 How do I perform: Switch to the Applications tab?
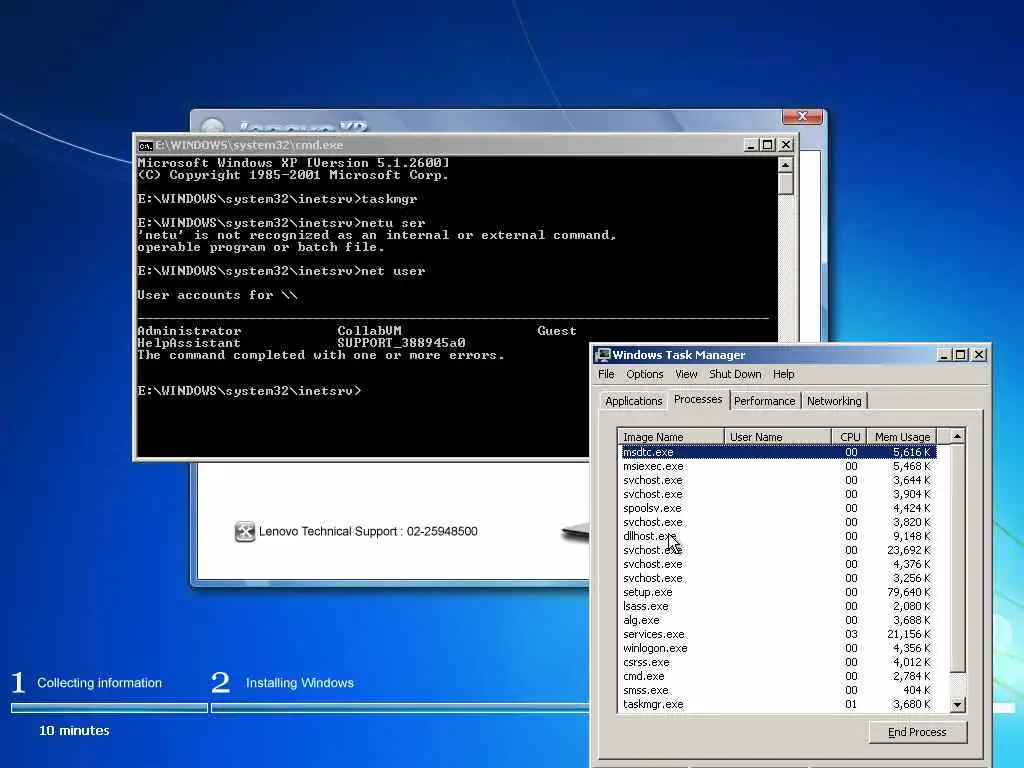coord(633,401)
